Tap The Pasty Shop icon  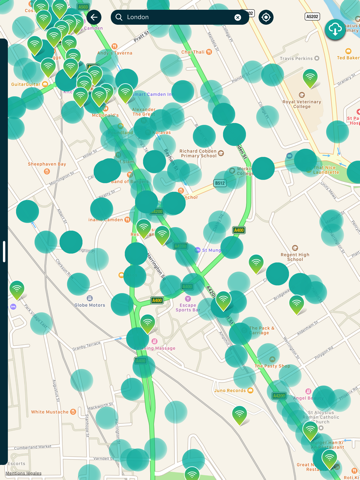click(x=272, y=359)
